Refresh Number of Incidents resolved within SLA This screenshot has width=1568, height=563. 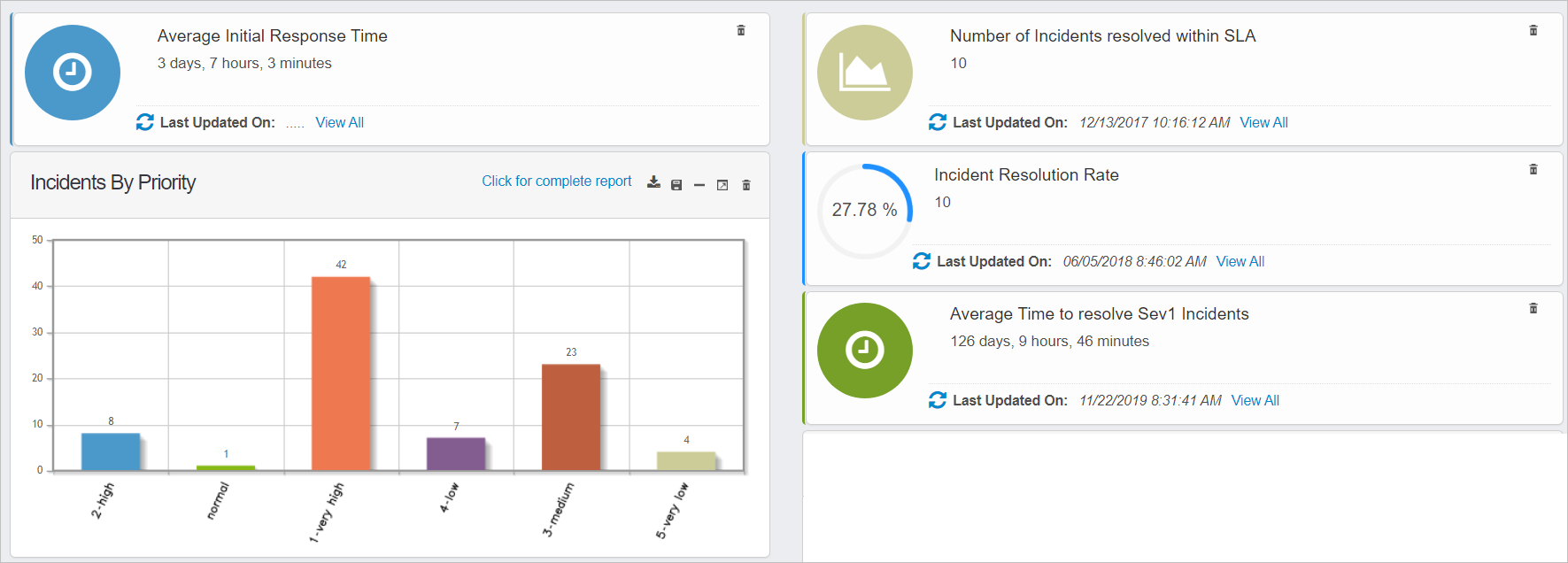(x=938, y=122)
